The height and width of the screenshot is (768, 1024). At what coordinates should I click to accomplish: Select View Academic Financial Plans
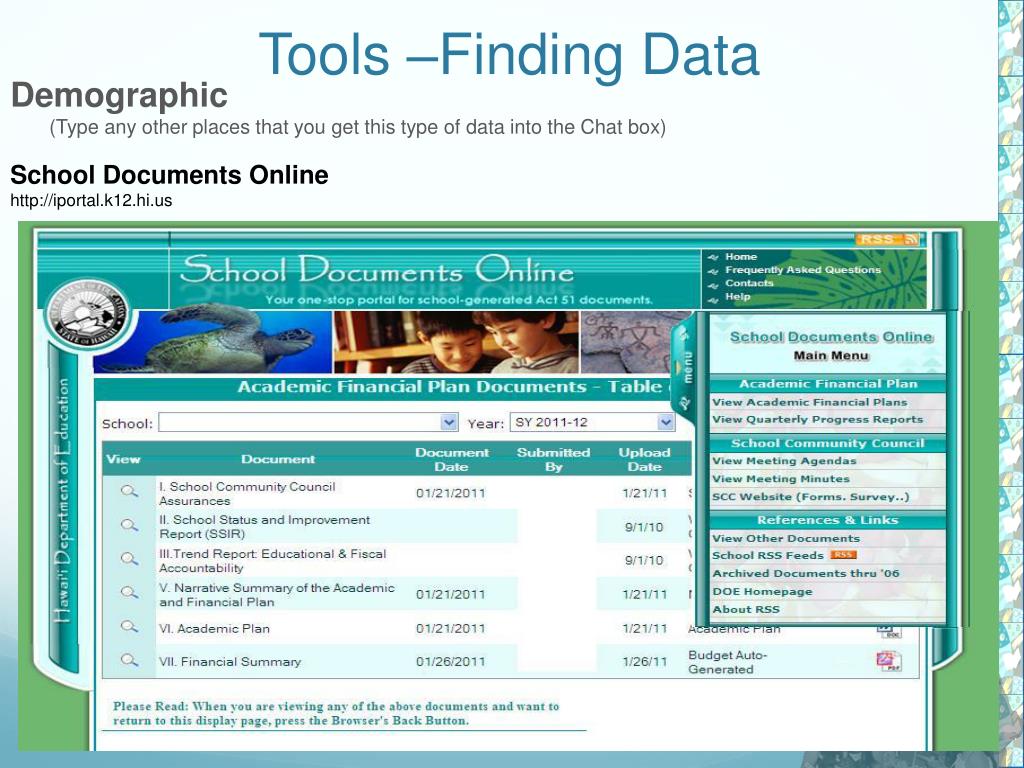(809, 402)
